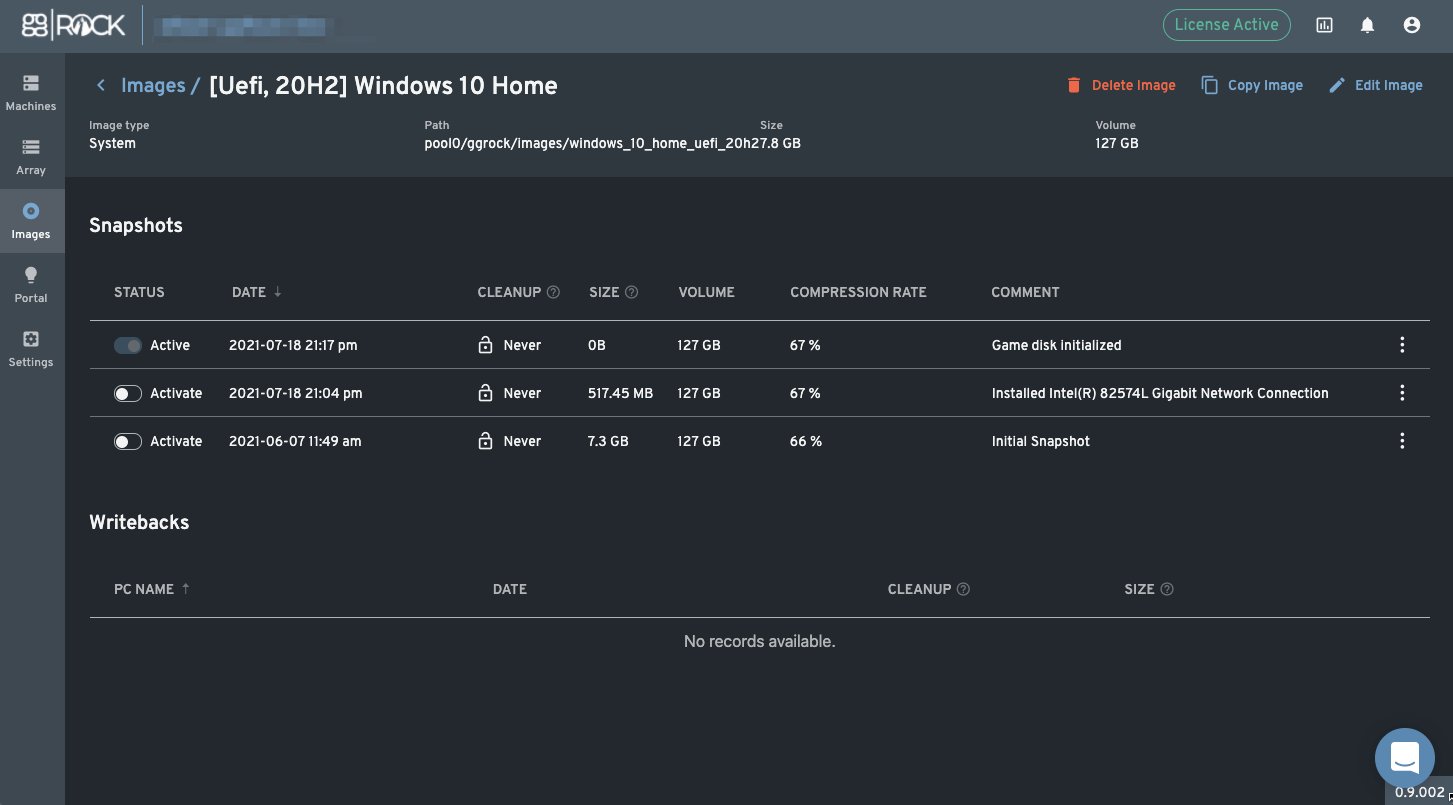
Task: Open the statistics chart icon in header
Action: 1324,25
